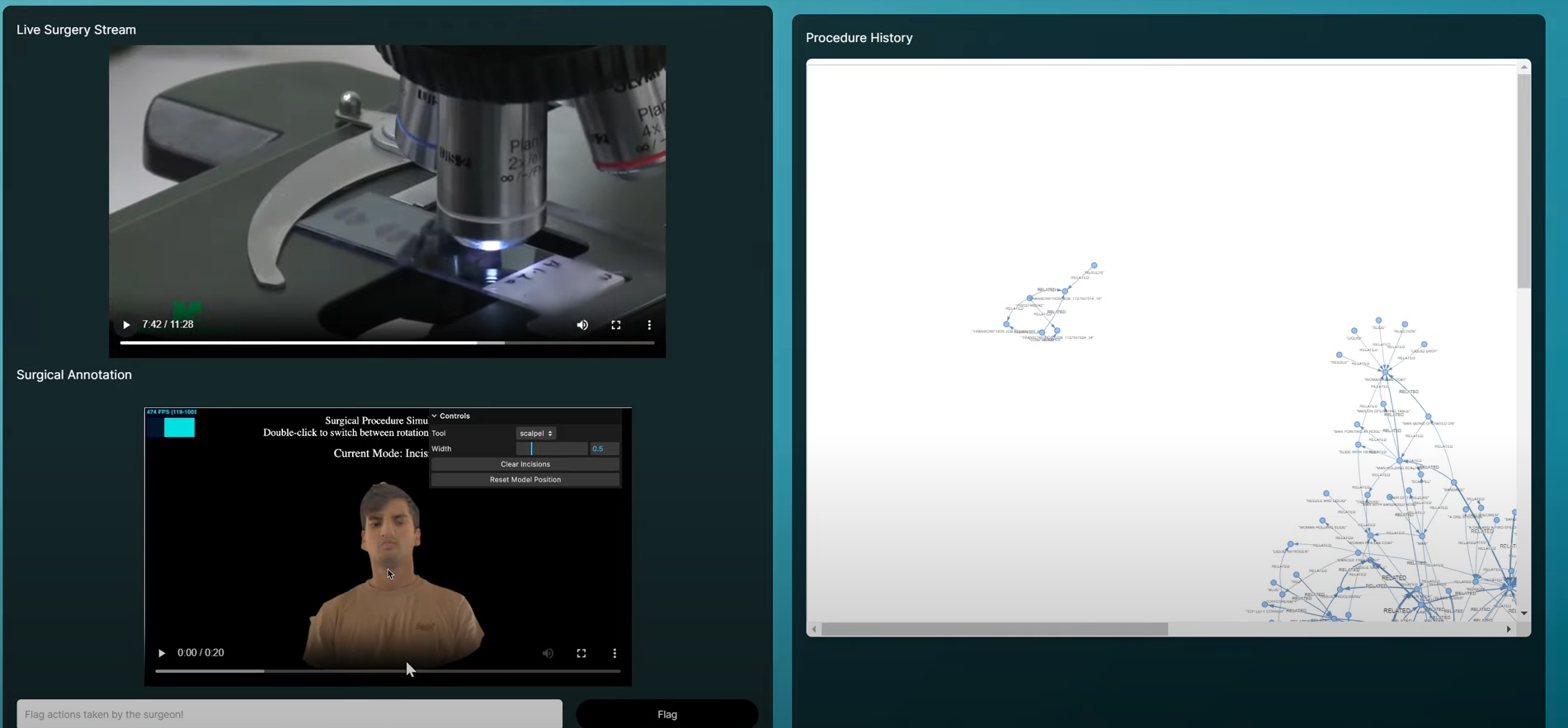Adjust the incision Width slider
Viewport: 1568px width, 728px height.
pyautogui.click(x=551, y=449)
